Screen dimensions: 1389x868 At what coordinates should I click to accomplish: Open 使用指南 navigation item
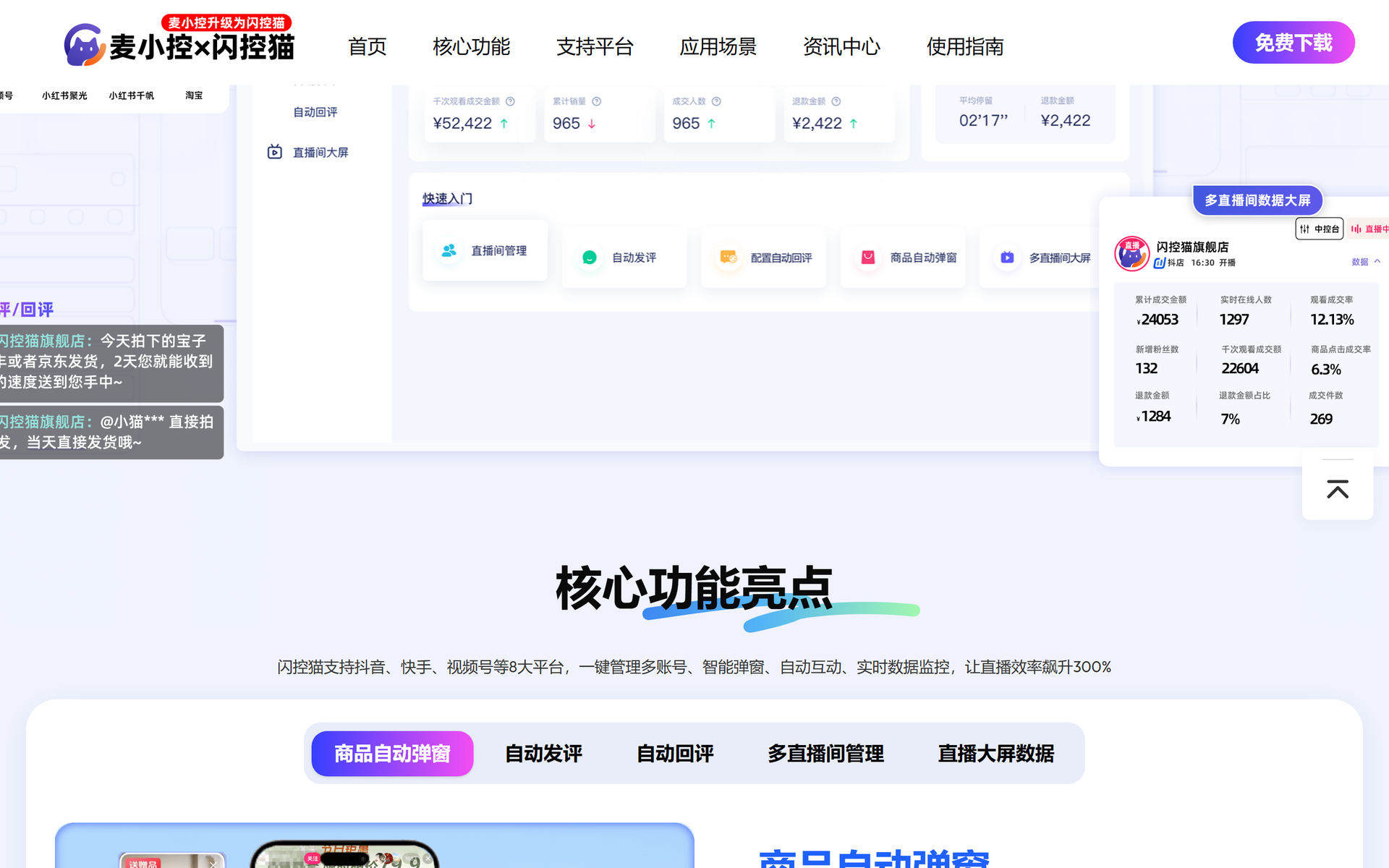965,46
